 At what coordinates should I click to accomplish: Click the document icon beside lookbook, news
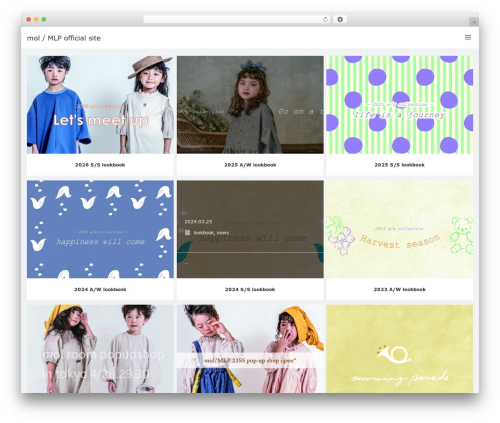187,232
